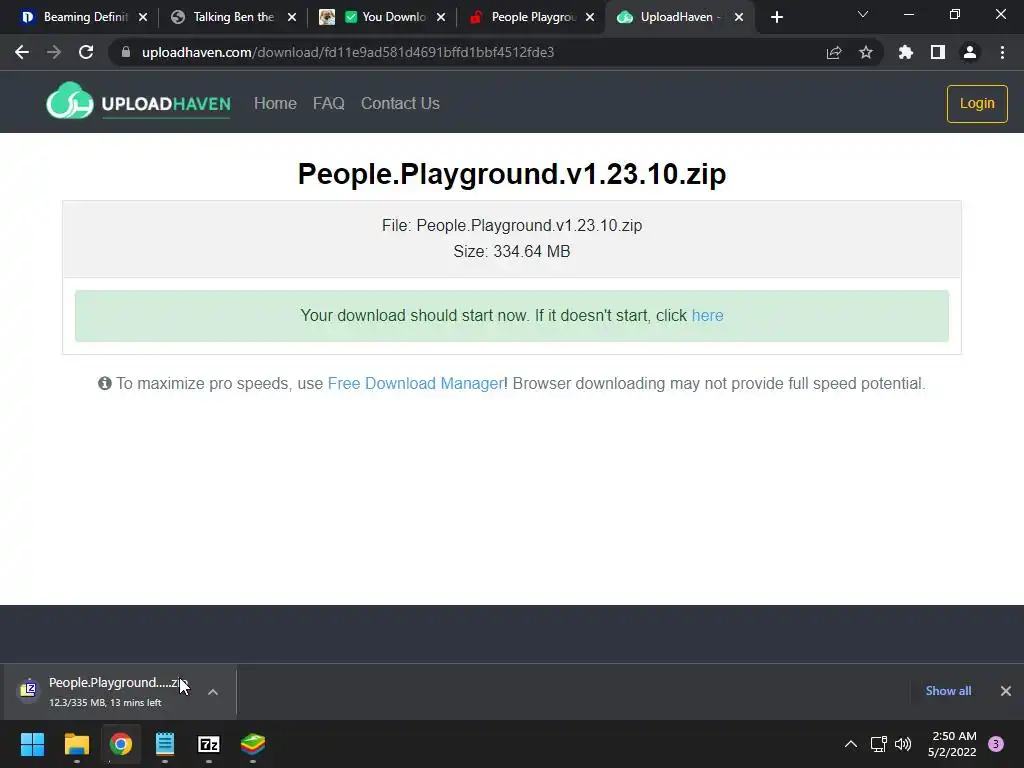Go to the Home nav link
Image resolution: width=1024 pixels, height=768 pixels.
tap(275, 103)
